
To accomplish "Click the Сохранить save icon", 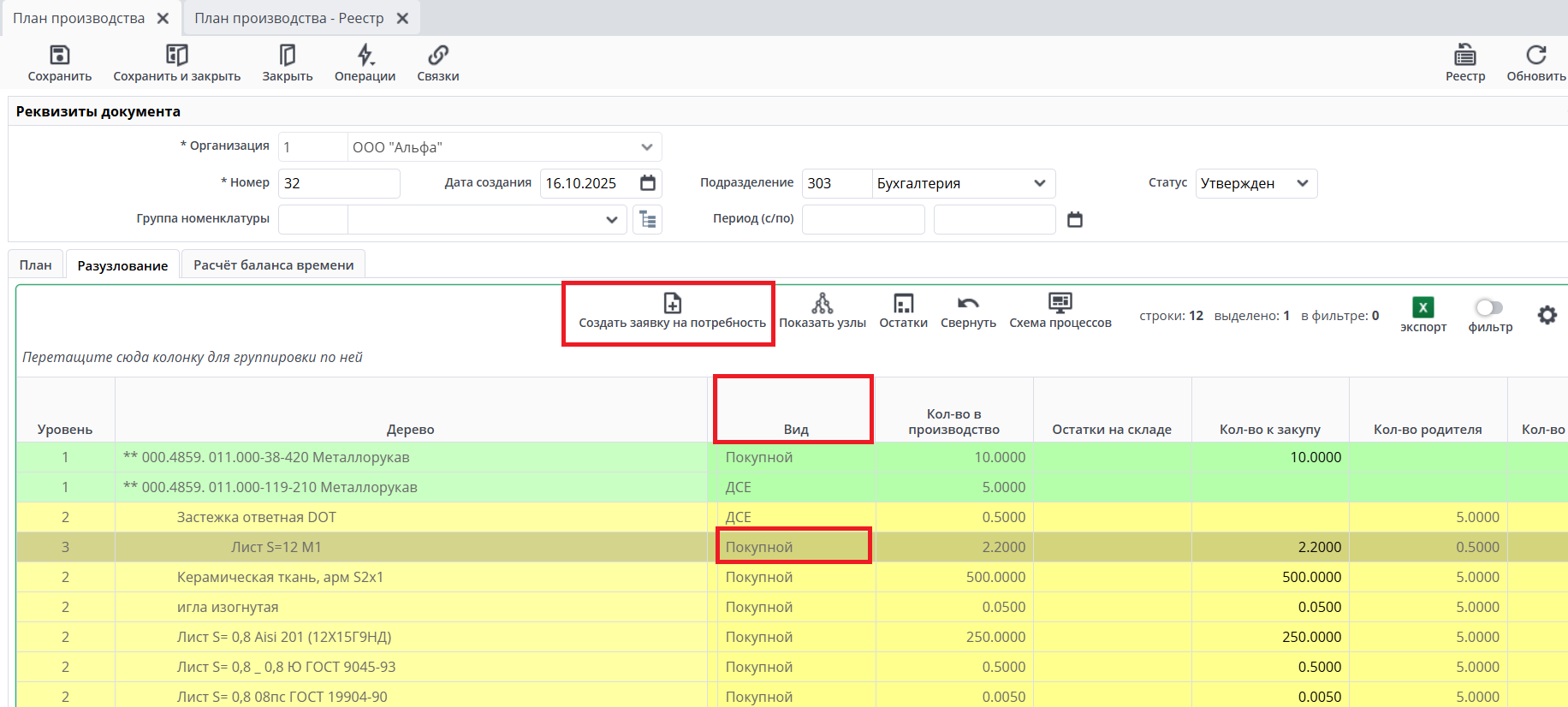I will click(x=59, y=56).
